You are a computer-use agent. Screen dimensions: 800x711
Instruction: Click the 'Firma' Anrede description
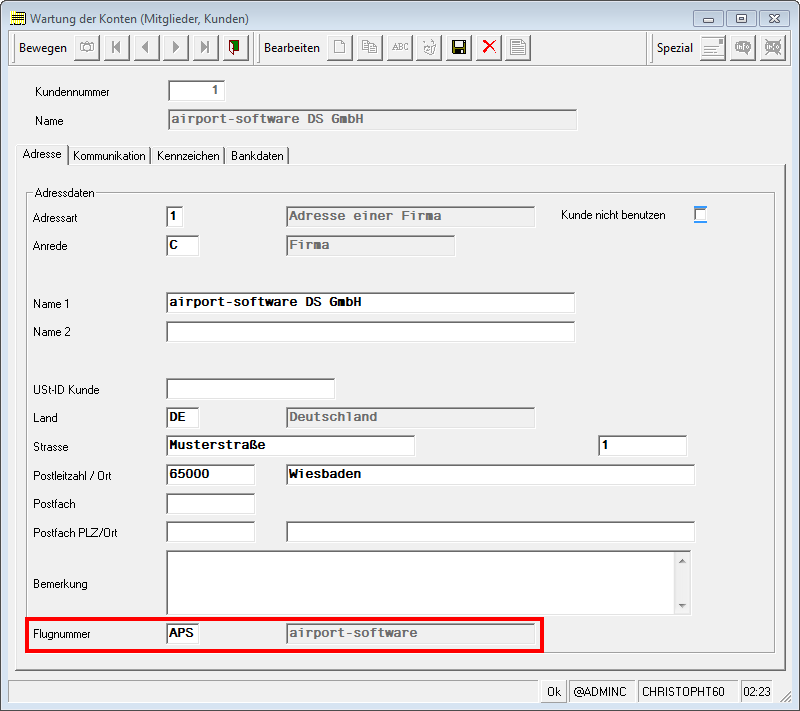coord(309,245)
